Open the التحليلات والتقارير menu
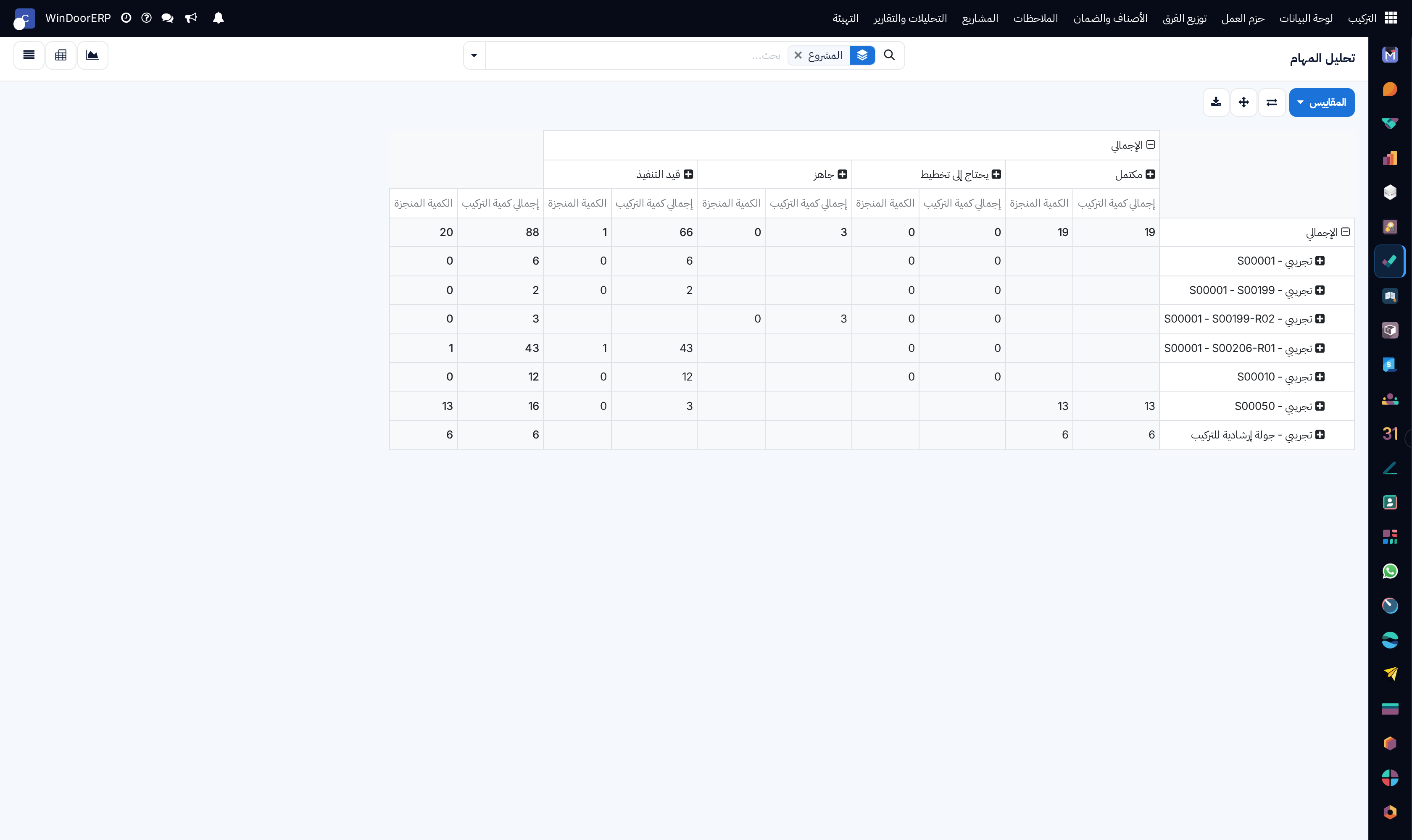Screen dimensions: 1412x840 pos(910,18)
